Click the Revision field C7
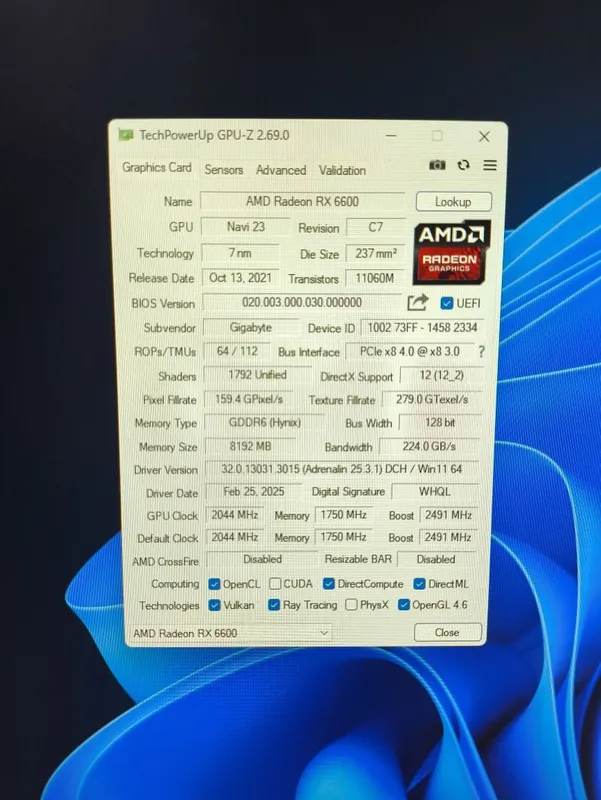 point(375,227)
